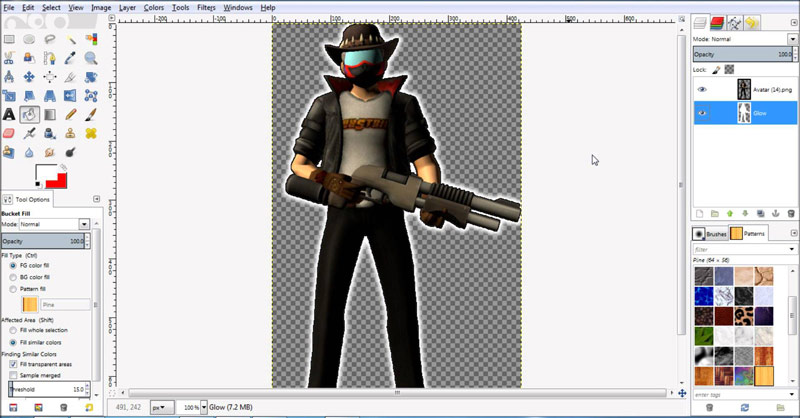Click the raise layer green arrow
This screenshot has width=800, height=418.
coord(730,213)
